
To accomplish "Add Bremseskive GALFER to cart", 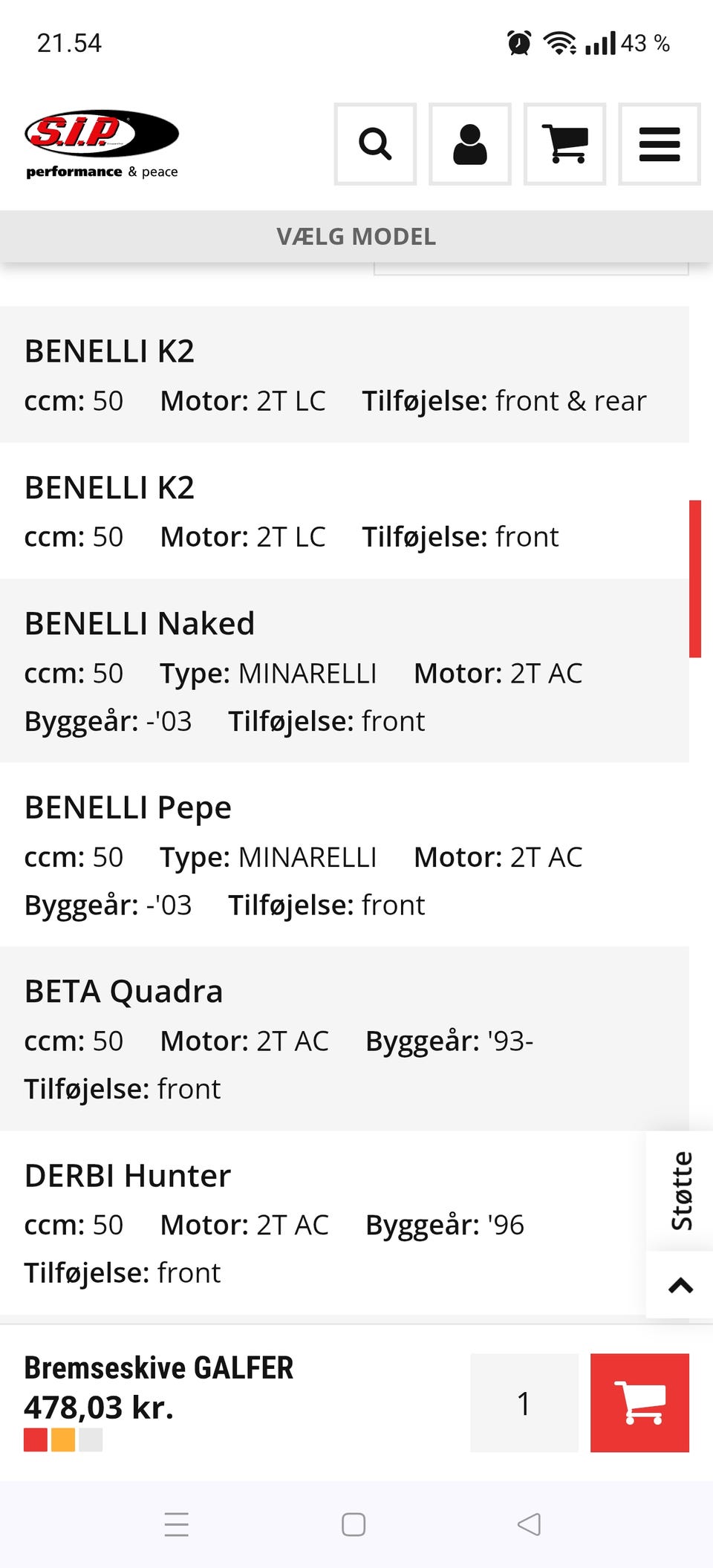I will tap(639, 1402).
